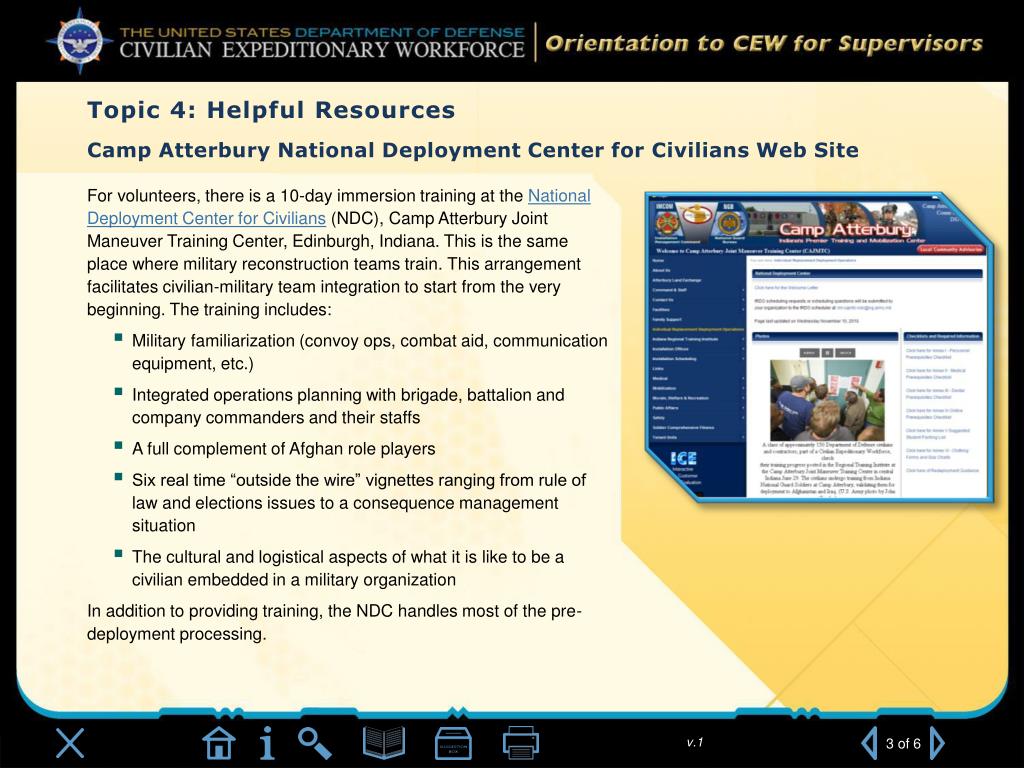Go to next page arrow
Image resolution: width=1024 pixels, height=768 pixels.
click(937, 743)
